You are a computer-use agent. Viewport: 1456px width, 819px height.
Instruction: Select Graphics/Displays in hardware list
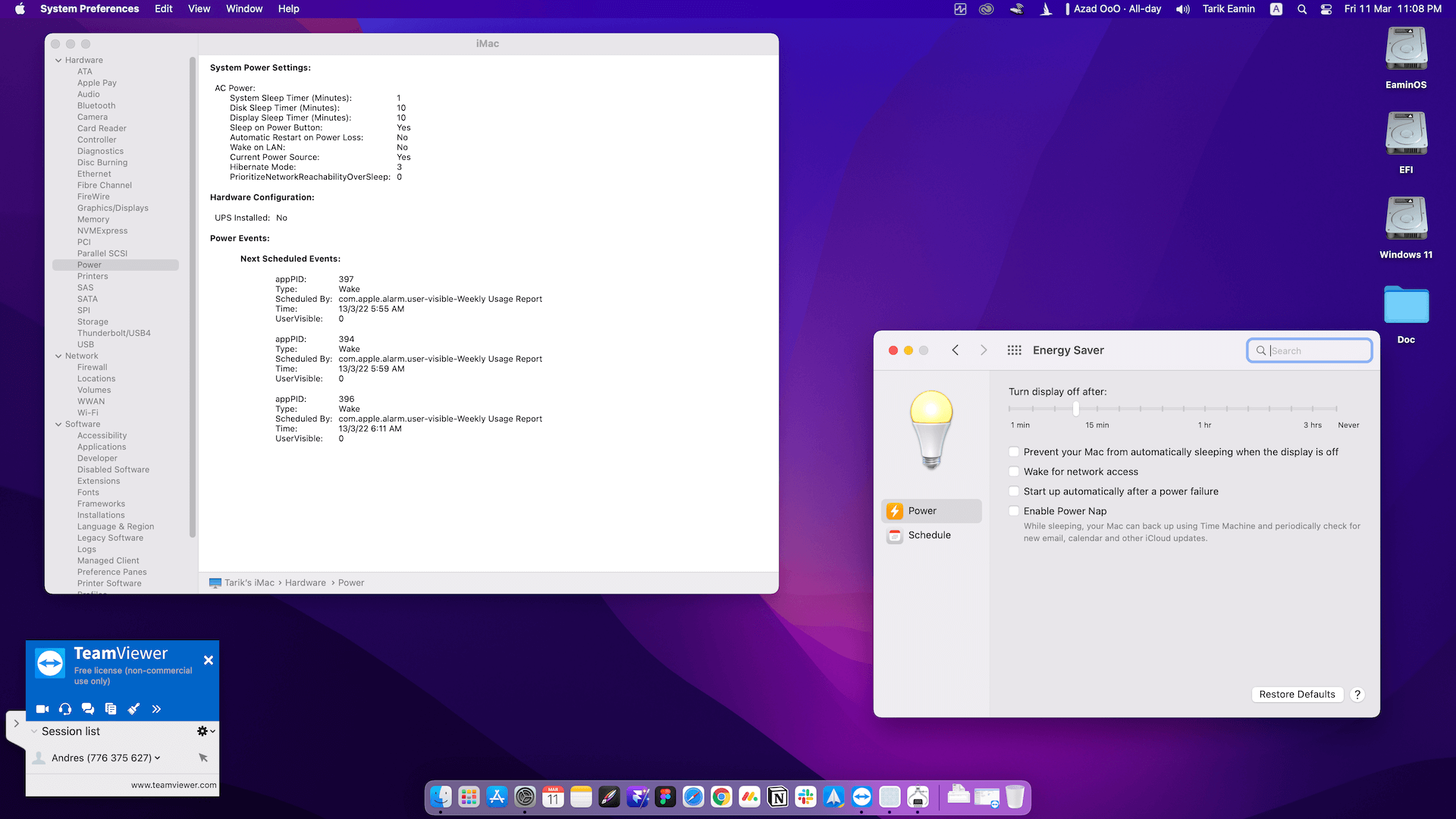pos(113,208)
